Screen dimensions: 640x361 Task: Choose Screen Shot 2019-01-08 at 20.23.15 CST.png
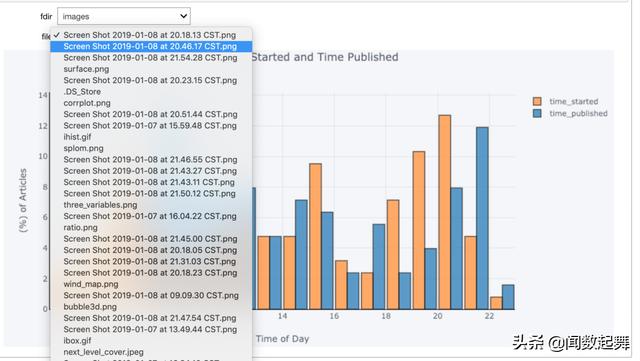click(151, 80)
